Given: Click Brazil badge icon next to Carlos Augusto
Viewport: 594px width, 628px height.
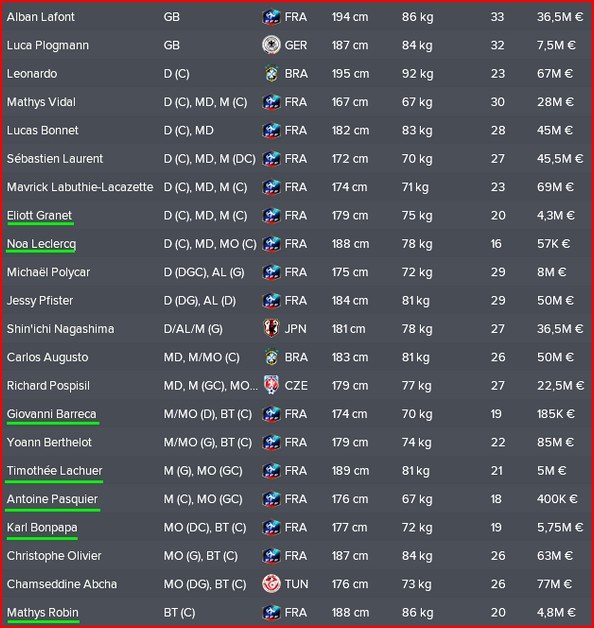Looking at the screenshot, I should tap(272, 357).
